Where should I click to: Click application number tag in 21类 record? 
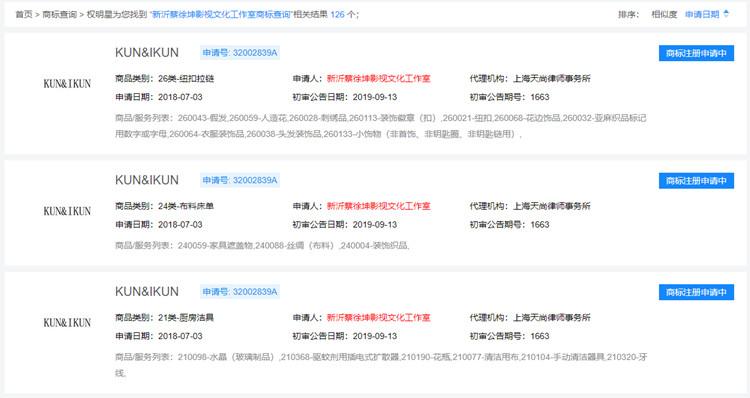pyautogui.click(x=240, y=291)
